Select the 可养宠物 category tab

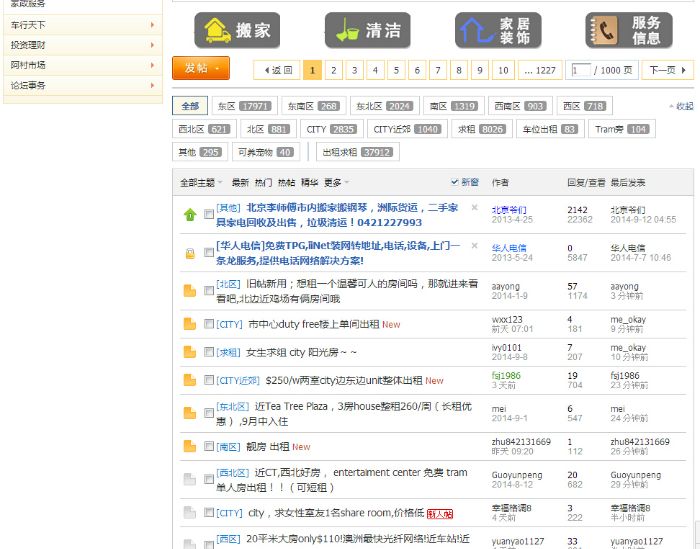tap(266, 152)
